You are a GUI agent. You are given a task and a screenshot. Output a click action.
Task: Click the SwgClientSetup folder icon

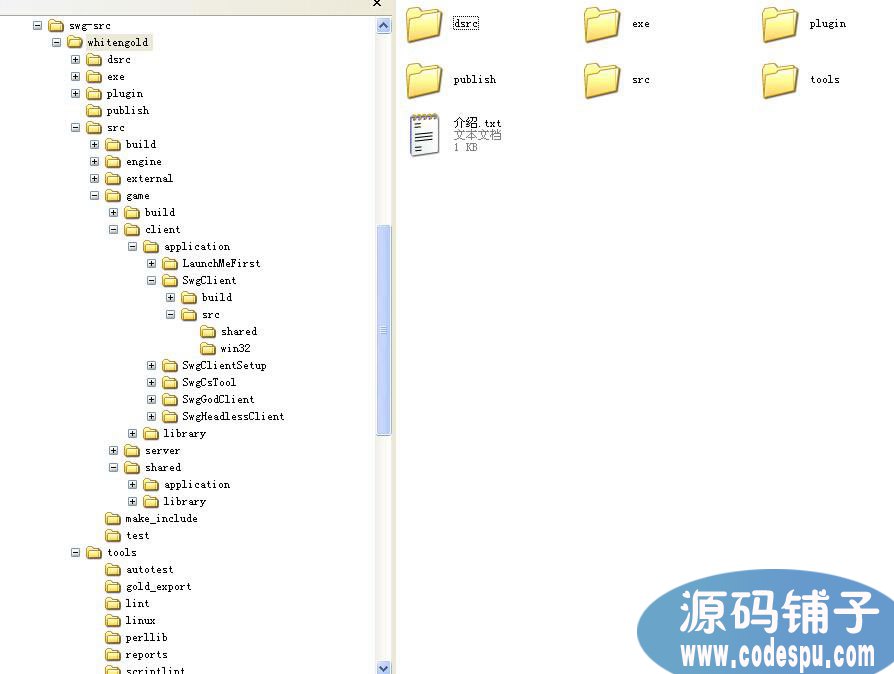pyautogui.click(x=170, y=366)
